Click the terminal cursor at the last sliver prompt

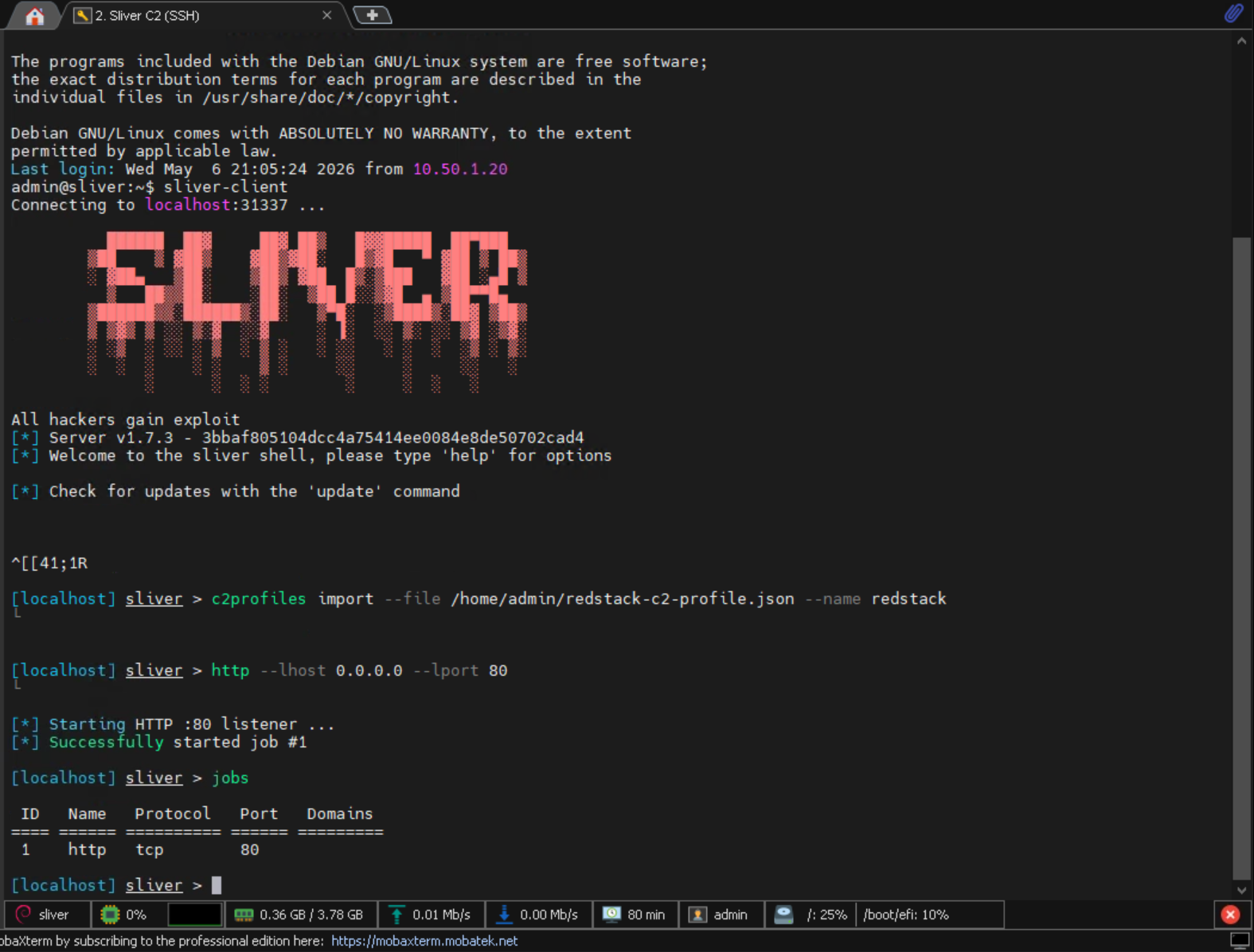(216, 885)
